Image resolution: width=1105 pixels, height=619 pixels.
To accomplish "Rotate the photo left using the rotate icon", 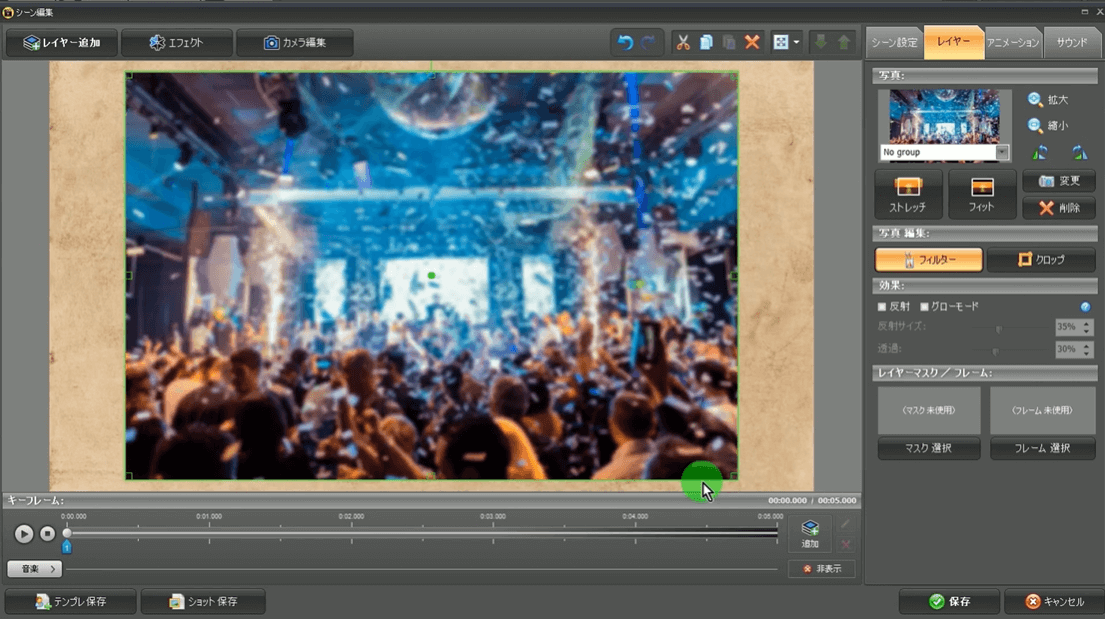I will click(1040, 153).
